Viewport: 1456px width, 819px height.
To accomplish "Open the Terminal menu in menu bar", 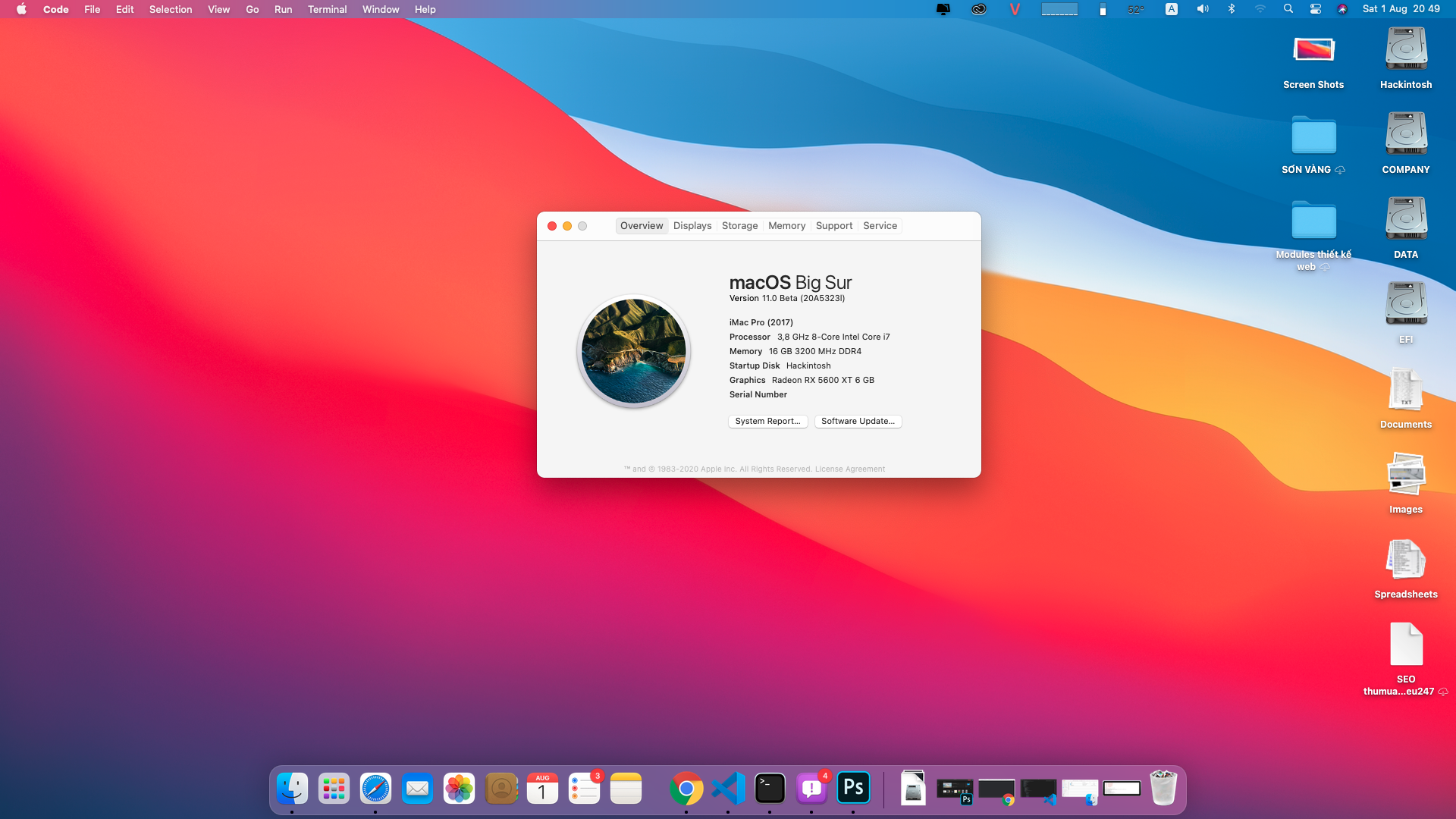I will (x=328, y=9).
